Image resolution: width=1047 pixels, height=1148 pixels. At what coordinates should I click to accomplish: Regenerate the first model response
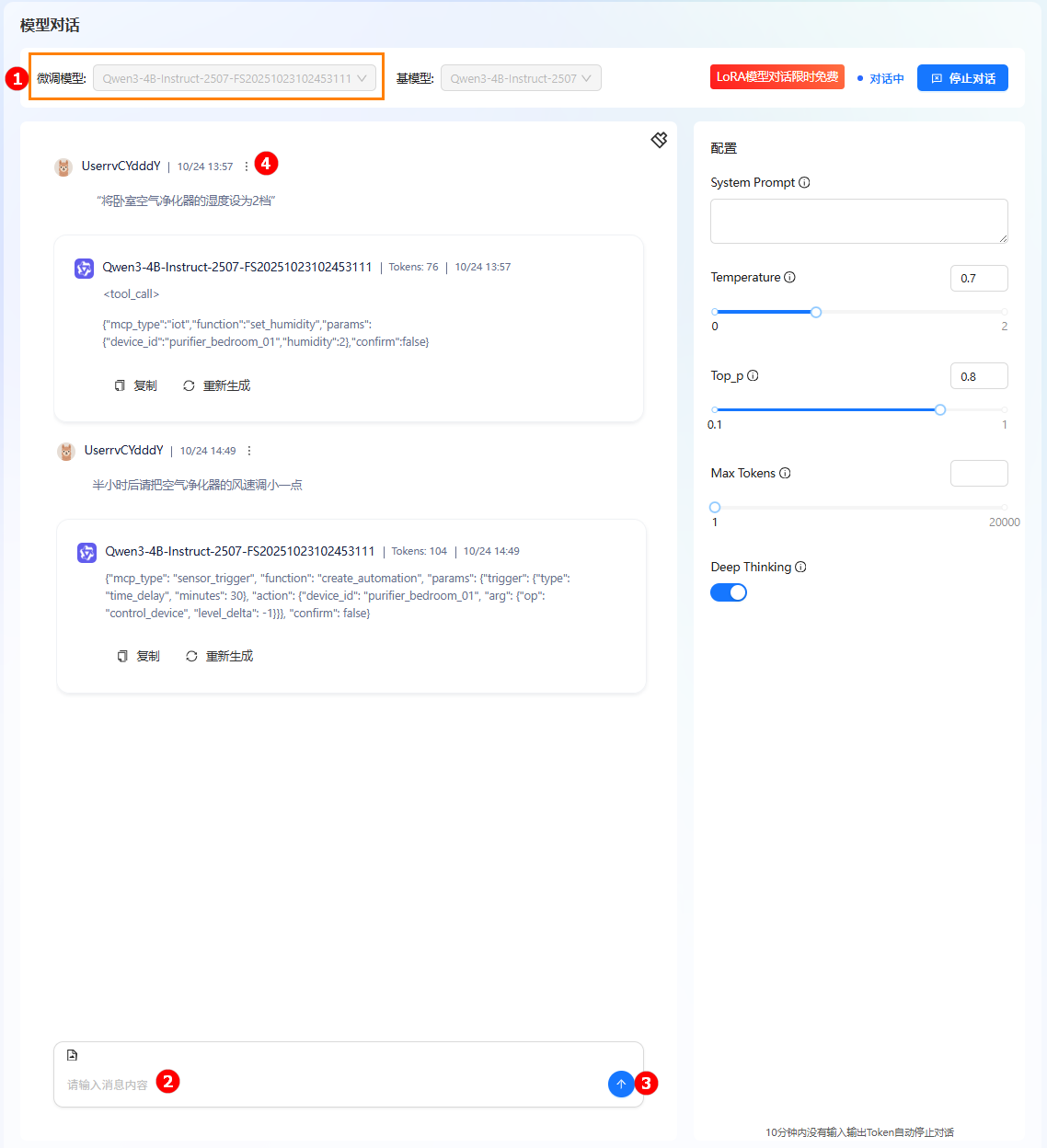(217, 385)
